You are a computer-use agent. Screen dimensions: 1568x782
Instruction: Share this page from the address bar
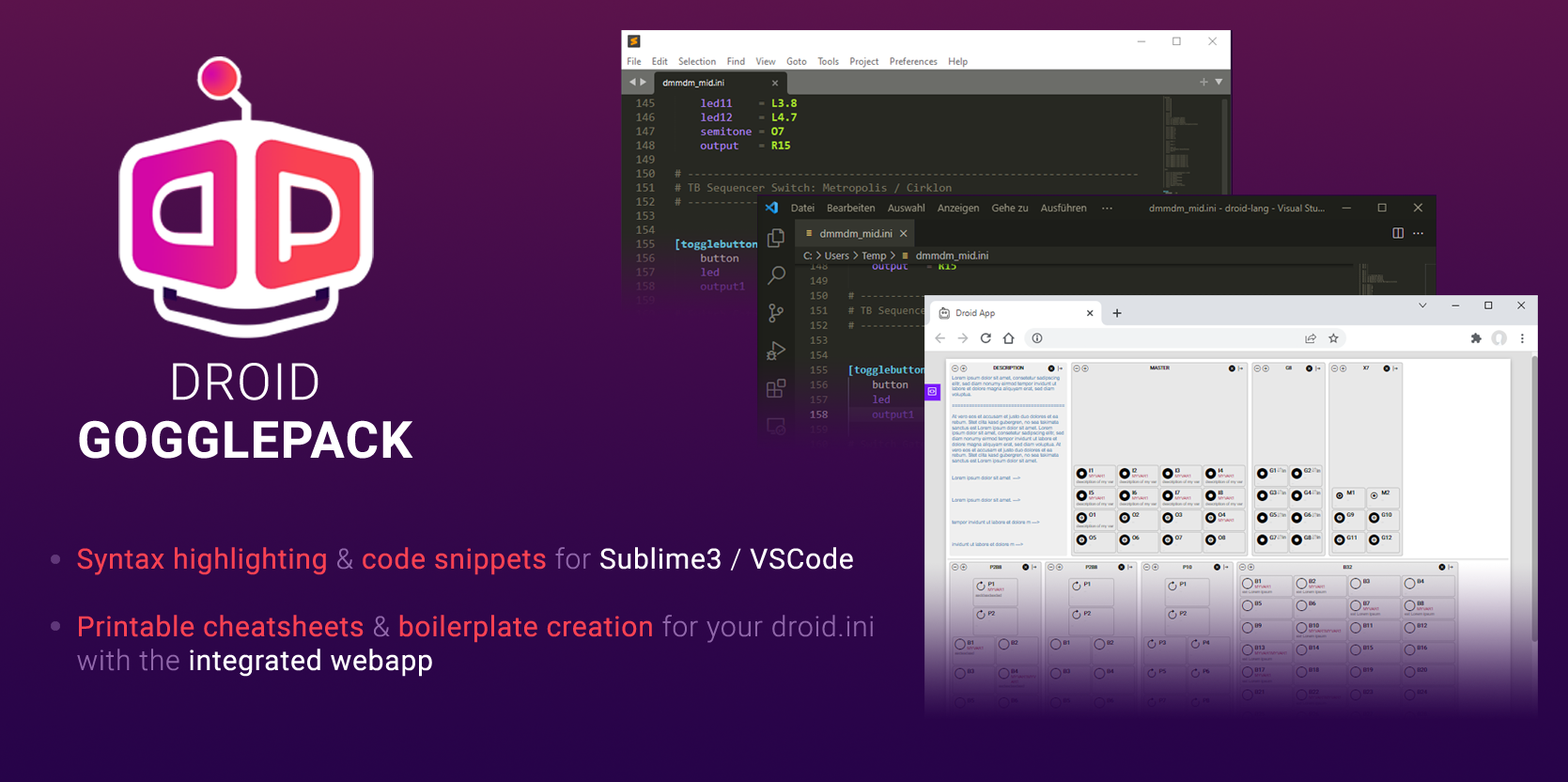pyautogui.click(x=1311, y=338)
